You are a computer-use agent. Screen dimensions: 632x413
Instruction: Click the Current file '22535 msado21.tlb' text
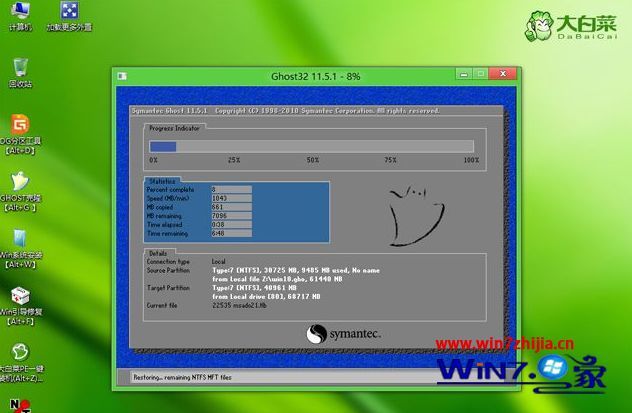[x=239, y=305]
